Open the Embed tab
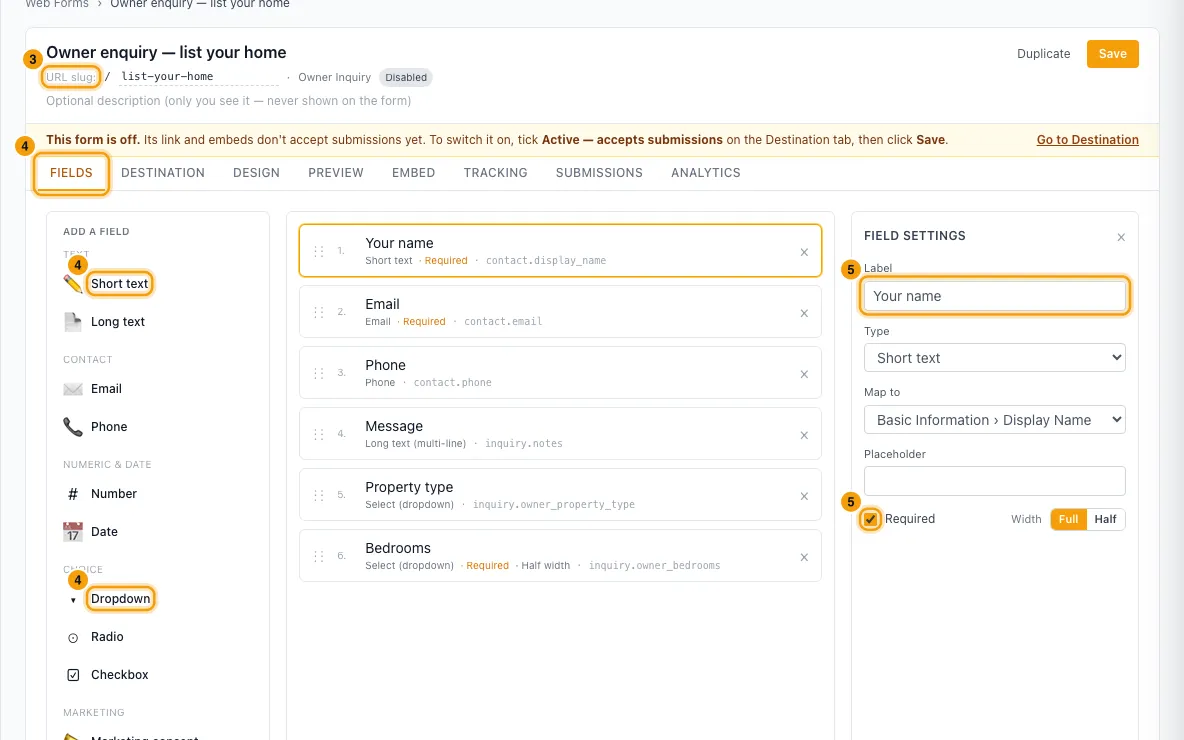 413,173
